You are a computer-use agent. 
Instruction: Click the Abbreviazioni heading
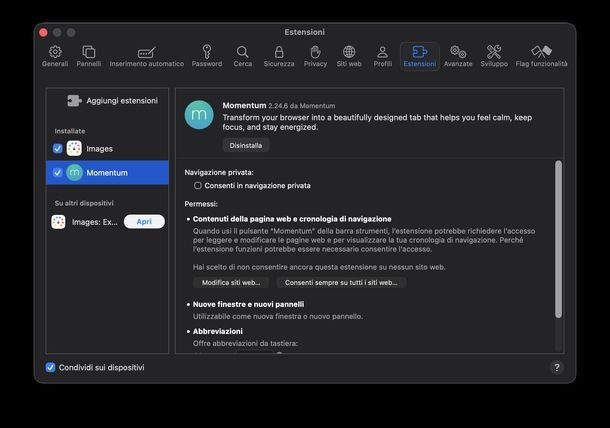(218, 332)
